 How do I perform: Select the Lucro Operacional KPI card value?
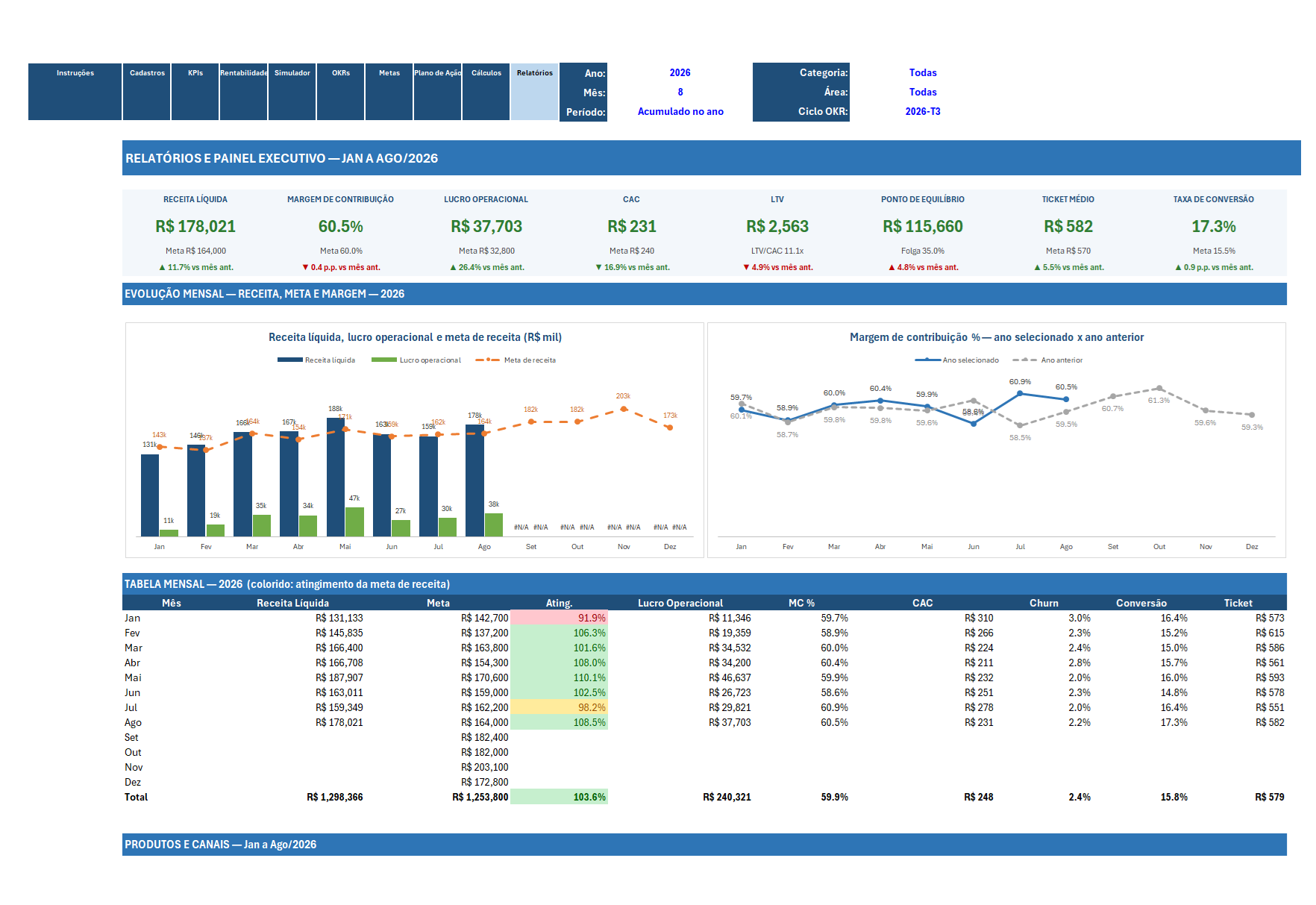tap(486, 226)
